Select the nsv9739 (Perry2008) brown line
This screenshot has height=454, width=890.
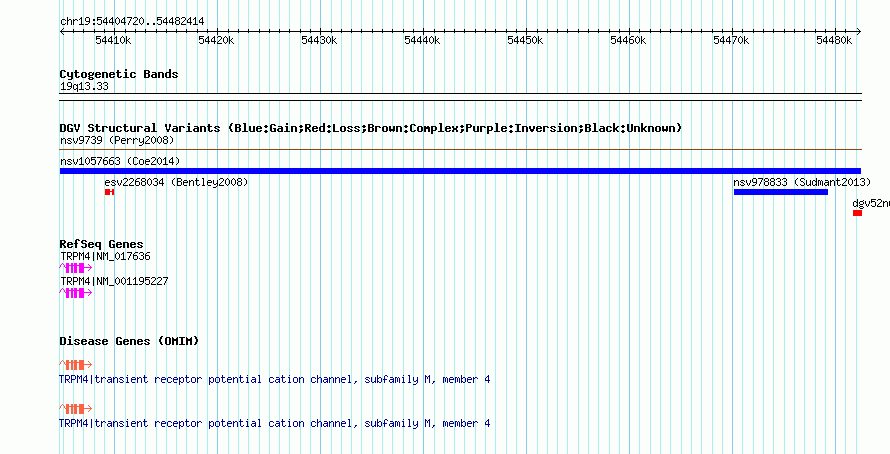pos(460,150)
